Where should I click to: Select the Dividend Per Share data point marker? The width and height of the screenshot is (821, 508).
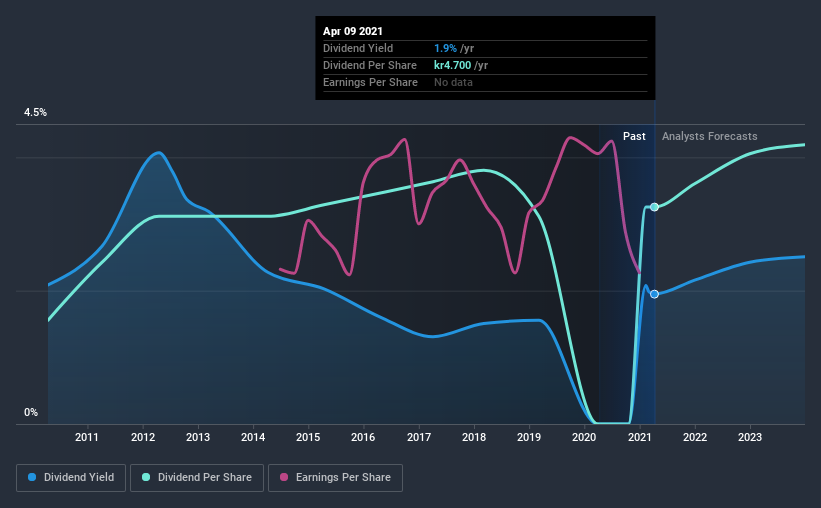click(654, 207)
